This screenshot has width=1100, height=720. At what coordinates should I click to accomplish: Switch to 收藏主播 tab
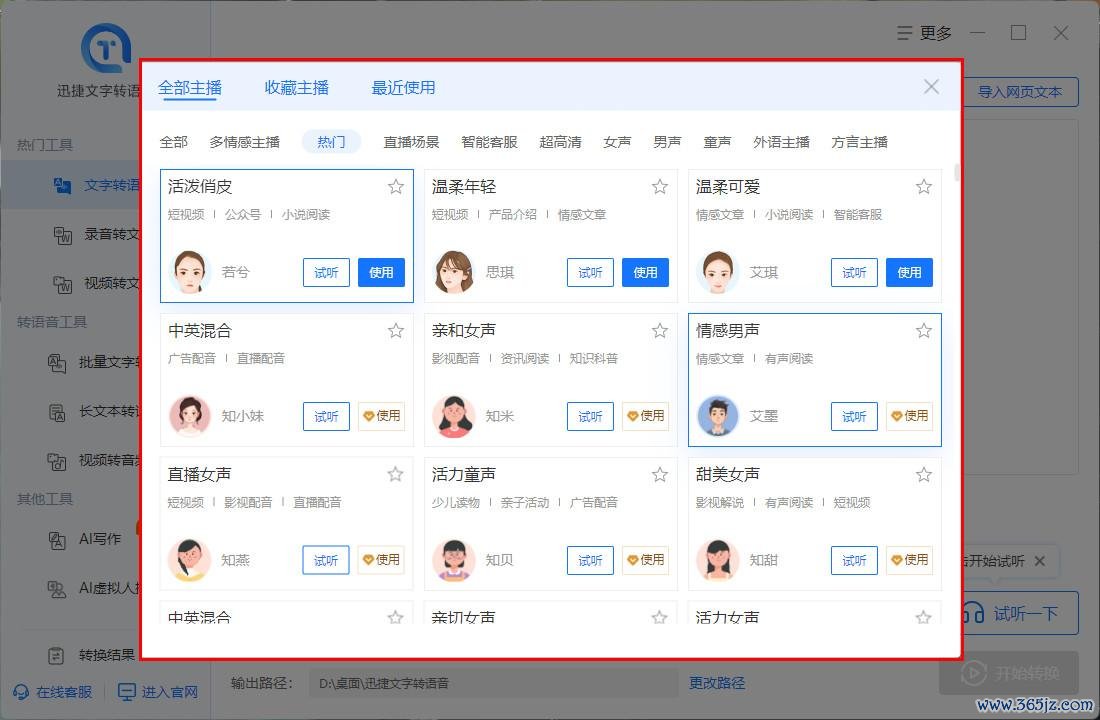(296, 88)
